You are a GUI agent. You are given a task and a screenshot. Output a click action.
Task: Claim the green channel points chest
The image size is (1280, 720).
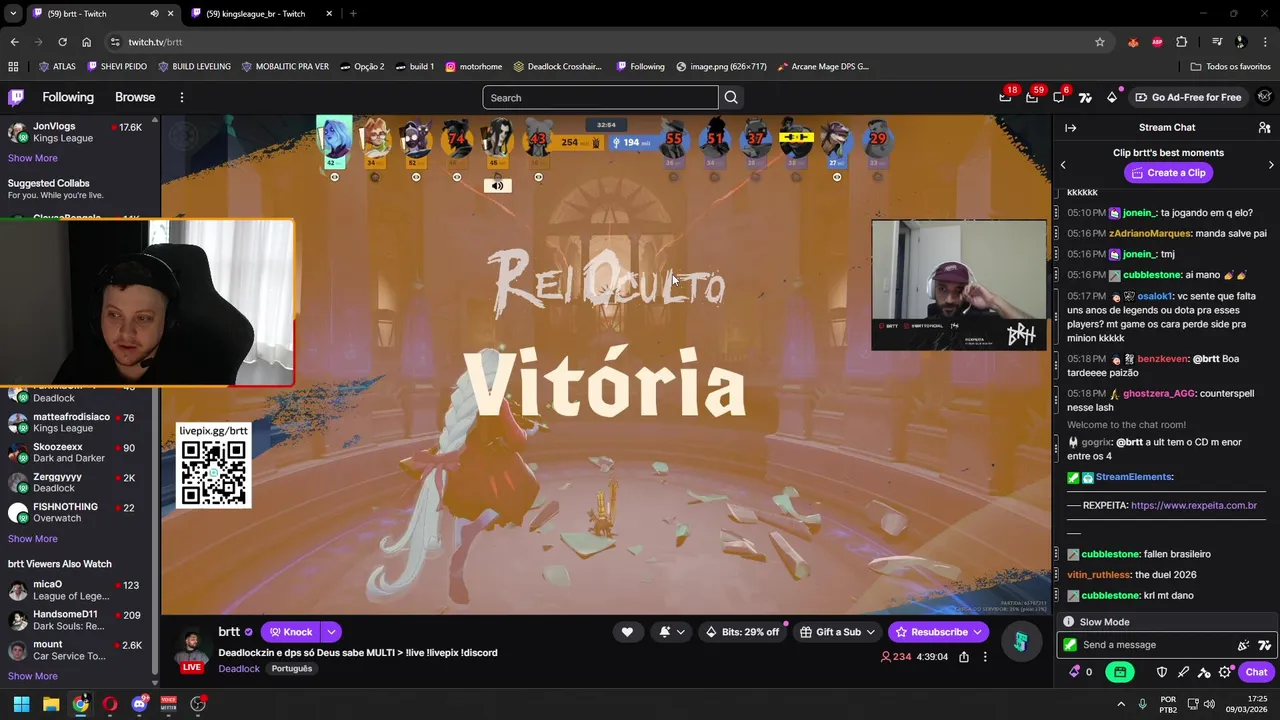point(1120,672)
